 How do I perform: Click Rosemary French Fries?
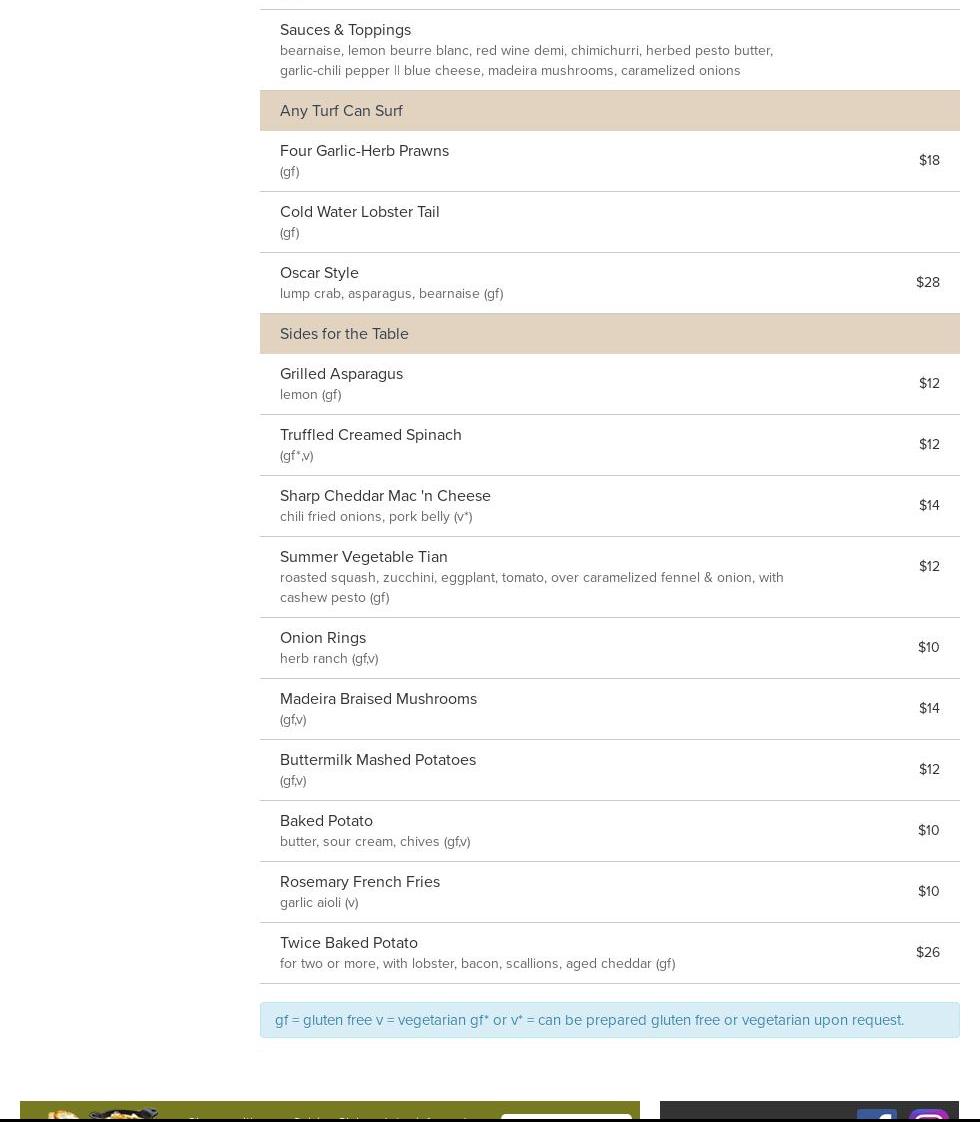360,882
